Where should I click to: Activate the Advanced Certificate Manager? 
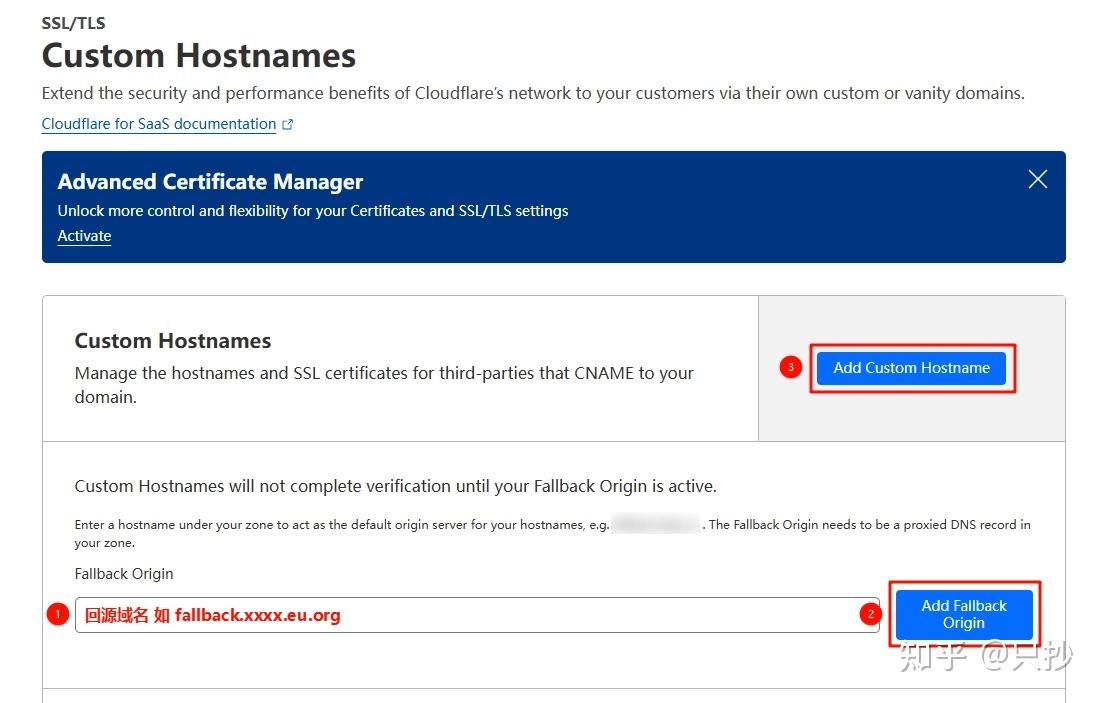pos(83,235)
